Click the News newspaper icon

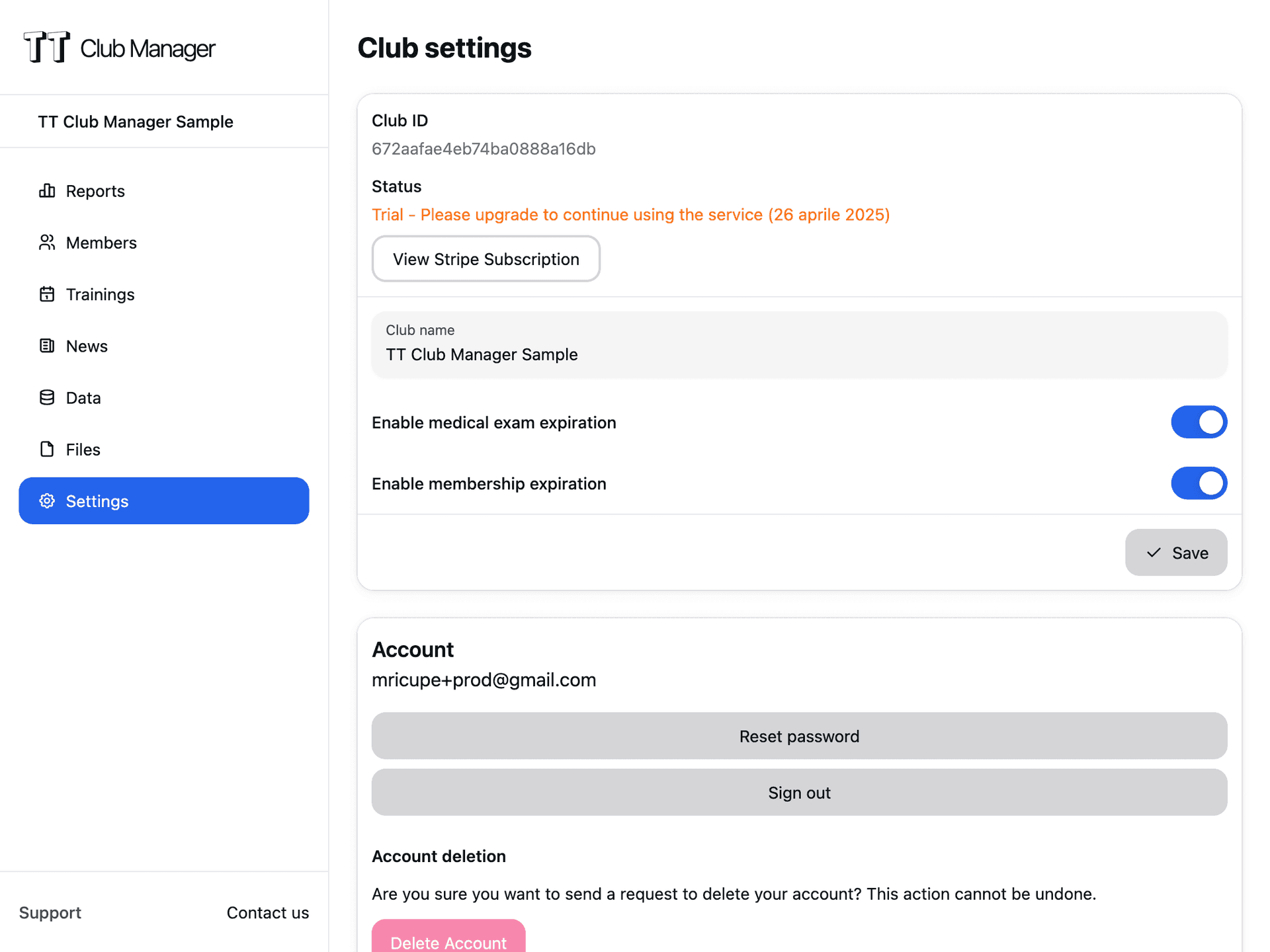[47, 346]
